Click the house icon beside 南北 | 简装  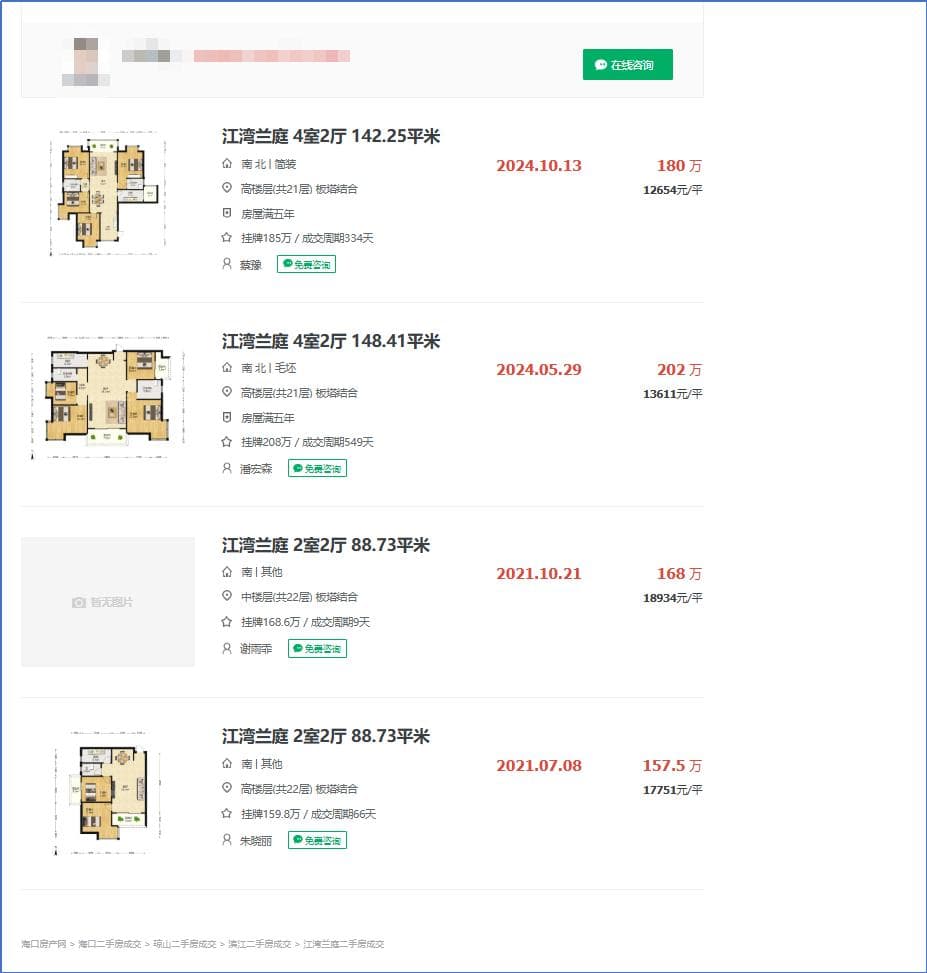pos(227,164)
